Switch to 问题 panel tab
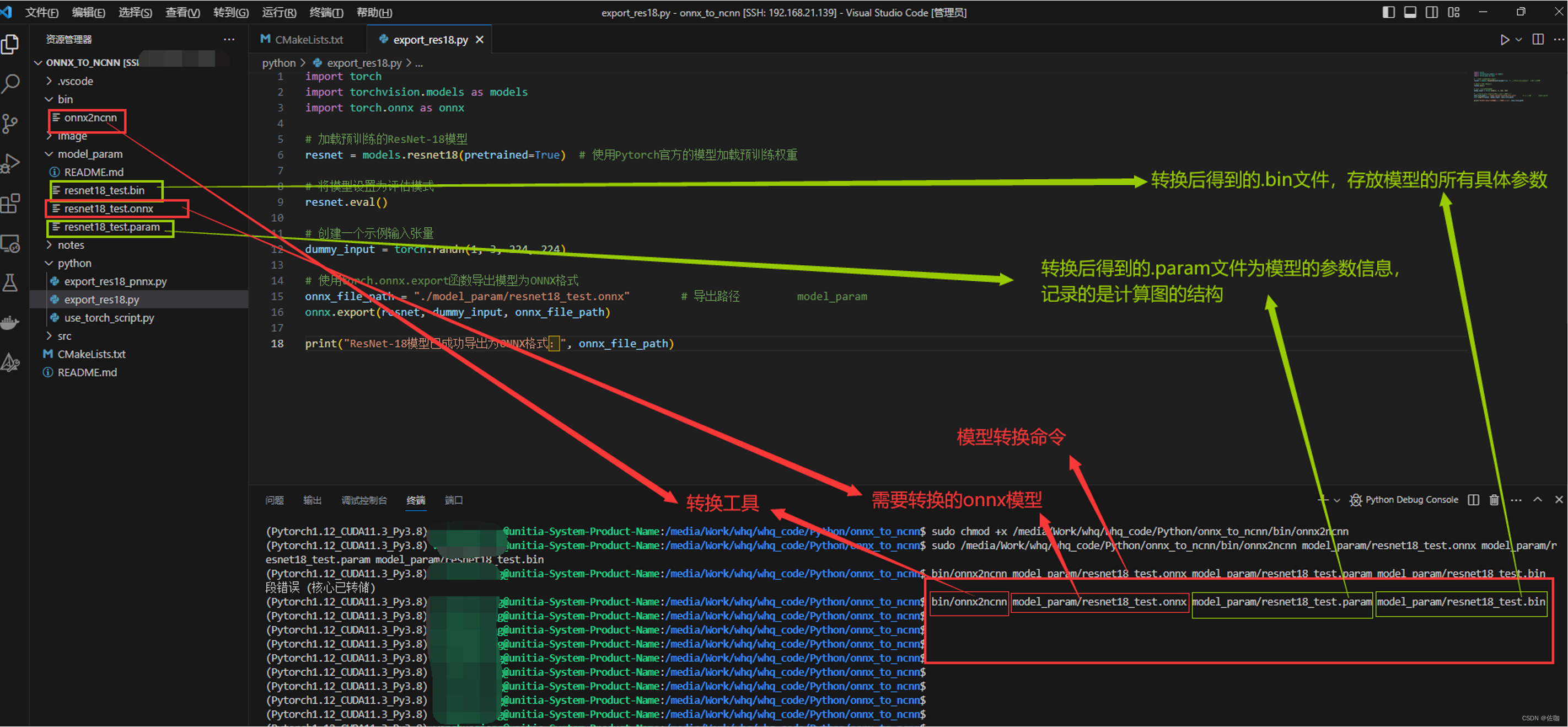This screenshot has height=727, width=1568. click(275, 500)
